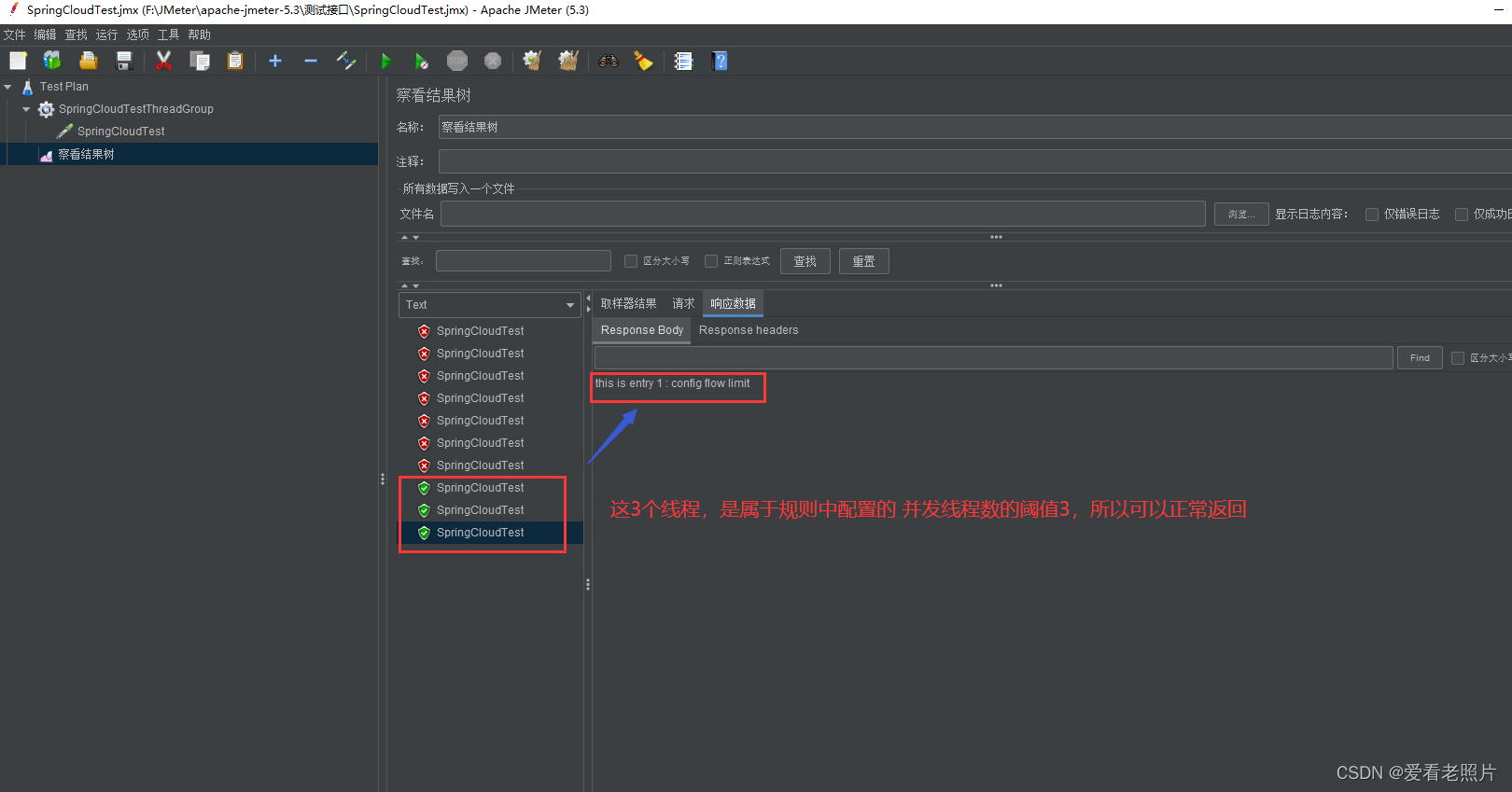Image resolution: width=1512 pixels, height=792 pixels.
Task: Click the yellow brush Reset Search icon
Action: coord(644,61)
